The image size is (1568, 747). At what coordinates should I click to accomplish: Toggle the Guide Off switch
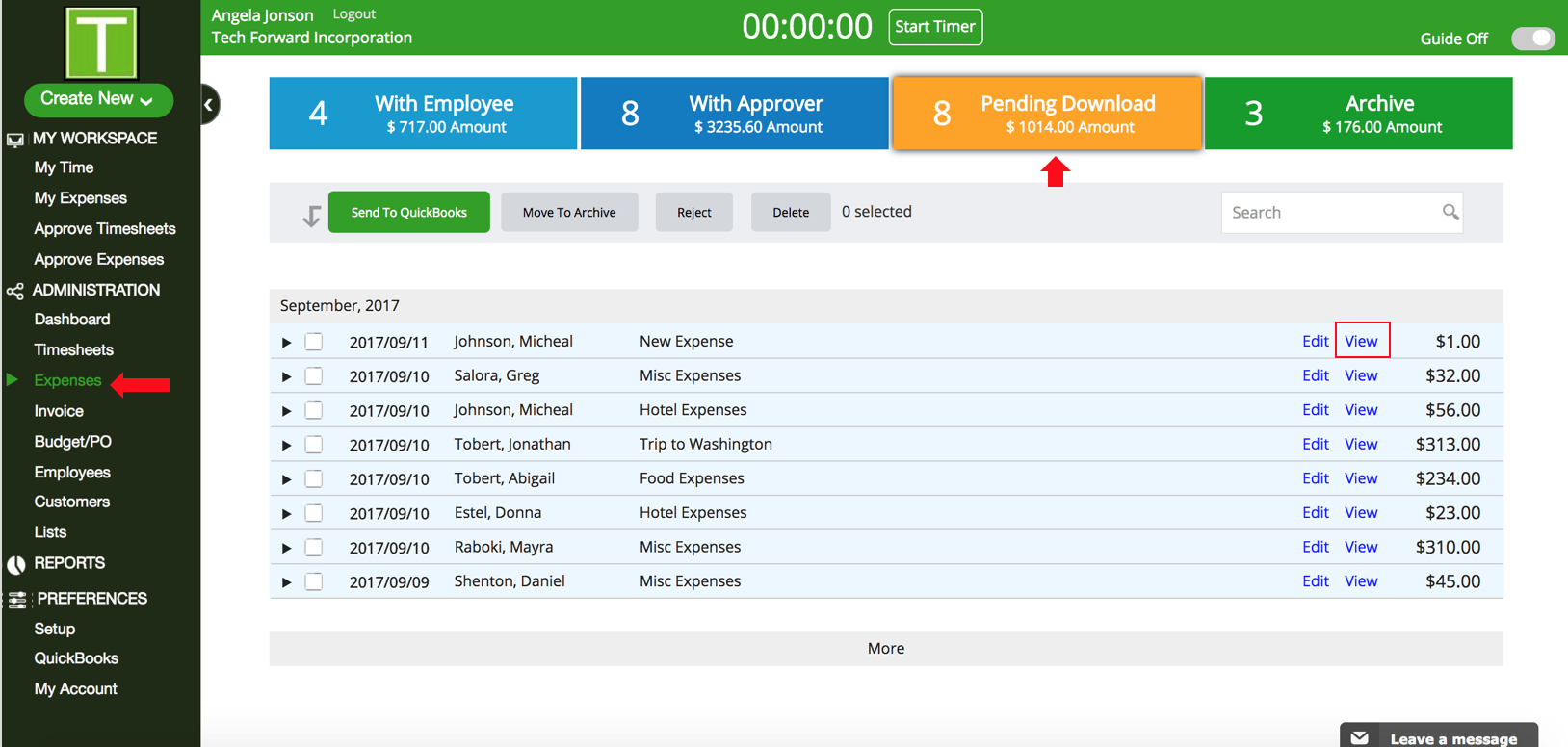[1532, 39]
